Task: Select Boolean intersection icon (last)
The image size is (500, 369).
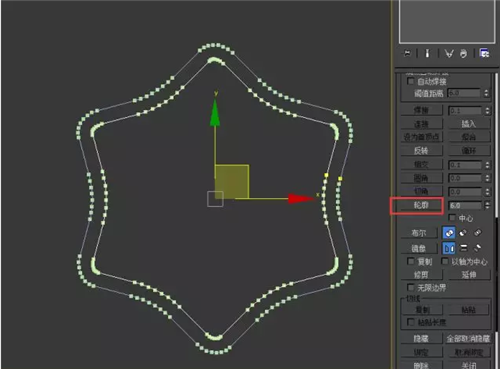Action: pos(478,233)
